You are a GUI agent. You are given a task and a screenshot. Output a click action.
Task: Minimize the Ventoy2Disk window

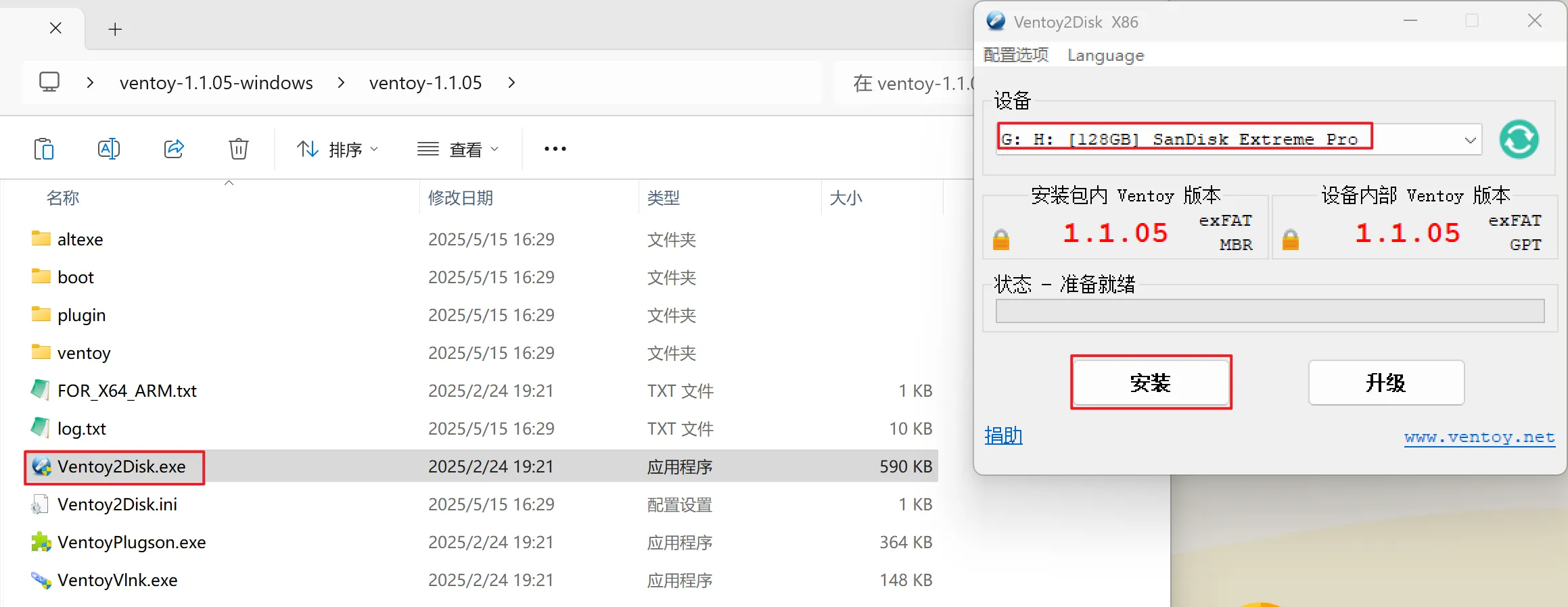pos(1410,21)
